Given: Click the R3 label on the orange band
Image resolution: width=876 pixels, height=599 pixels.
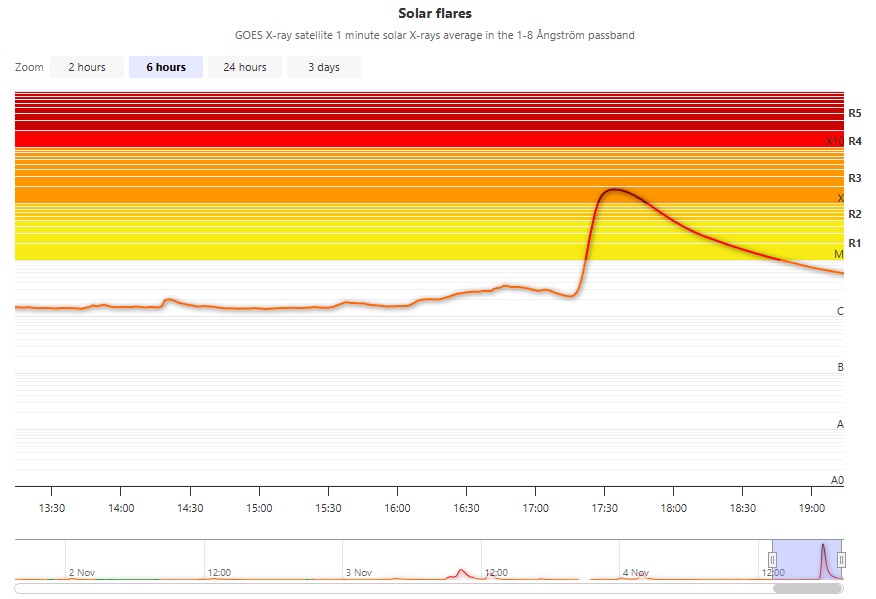Looking at the screenshot, I should 854,178.
